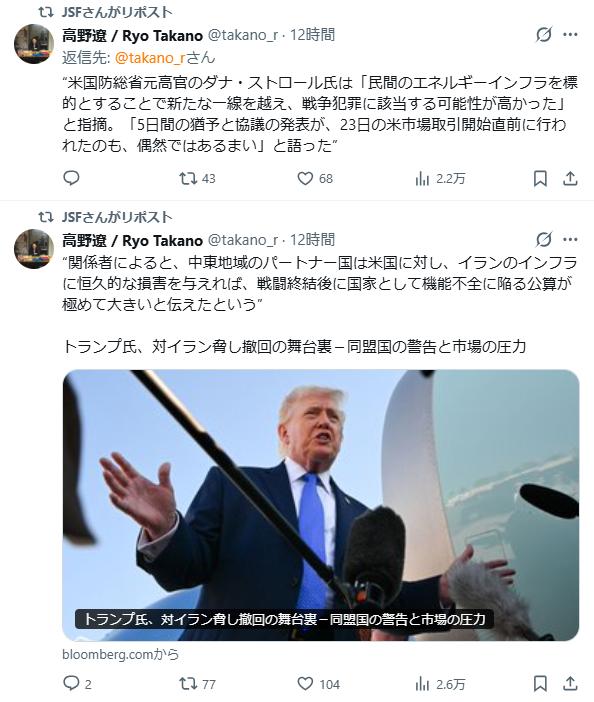This screenshot has width=594, height=702.
Task: Repost the second post with 77 reposts
Action: [197, 684]
